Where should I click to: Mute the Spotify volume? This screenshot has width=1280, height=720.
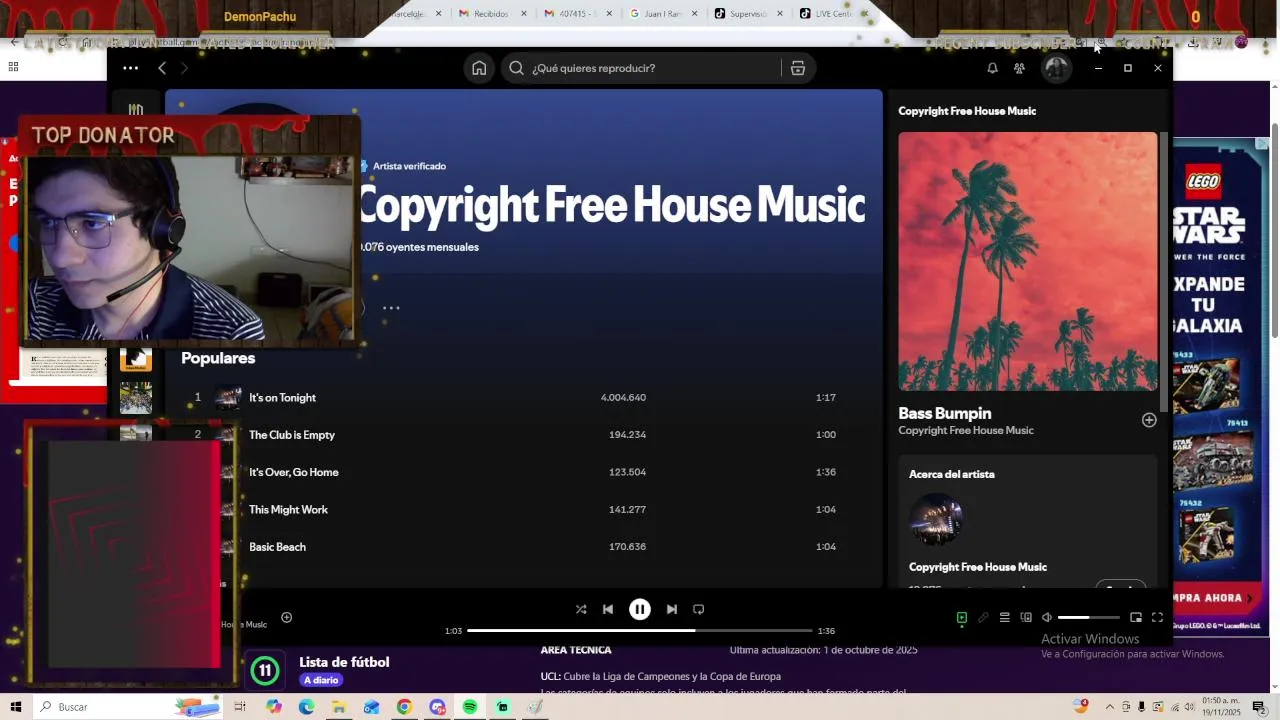(1047, 618)
